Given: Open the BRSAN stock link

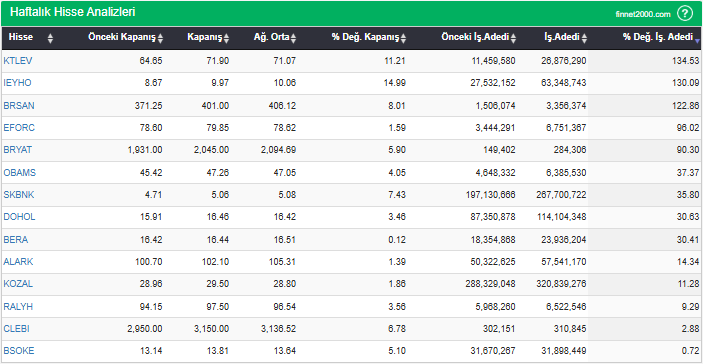Looking at the screenshot, I should 19,106.
